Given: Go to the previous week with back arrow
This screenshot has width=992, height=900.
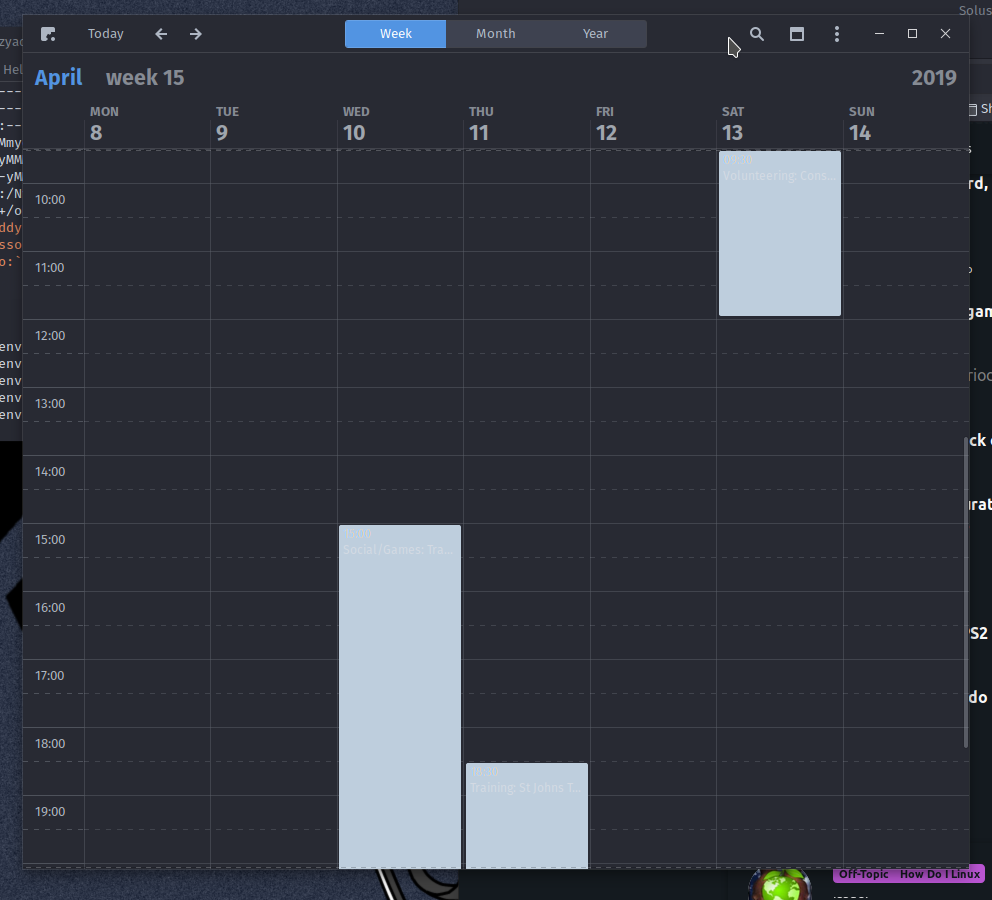Looking at the screenshot, I should 161,34.
